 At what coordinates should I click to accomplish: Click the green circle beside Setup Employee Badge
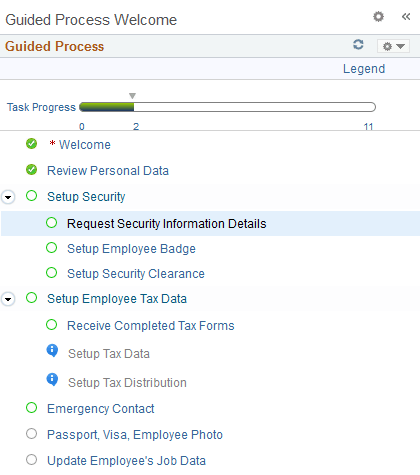tap(52, 248)
